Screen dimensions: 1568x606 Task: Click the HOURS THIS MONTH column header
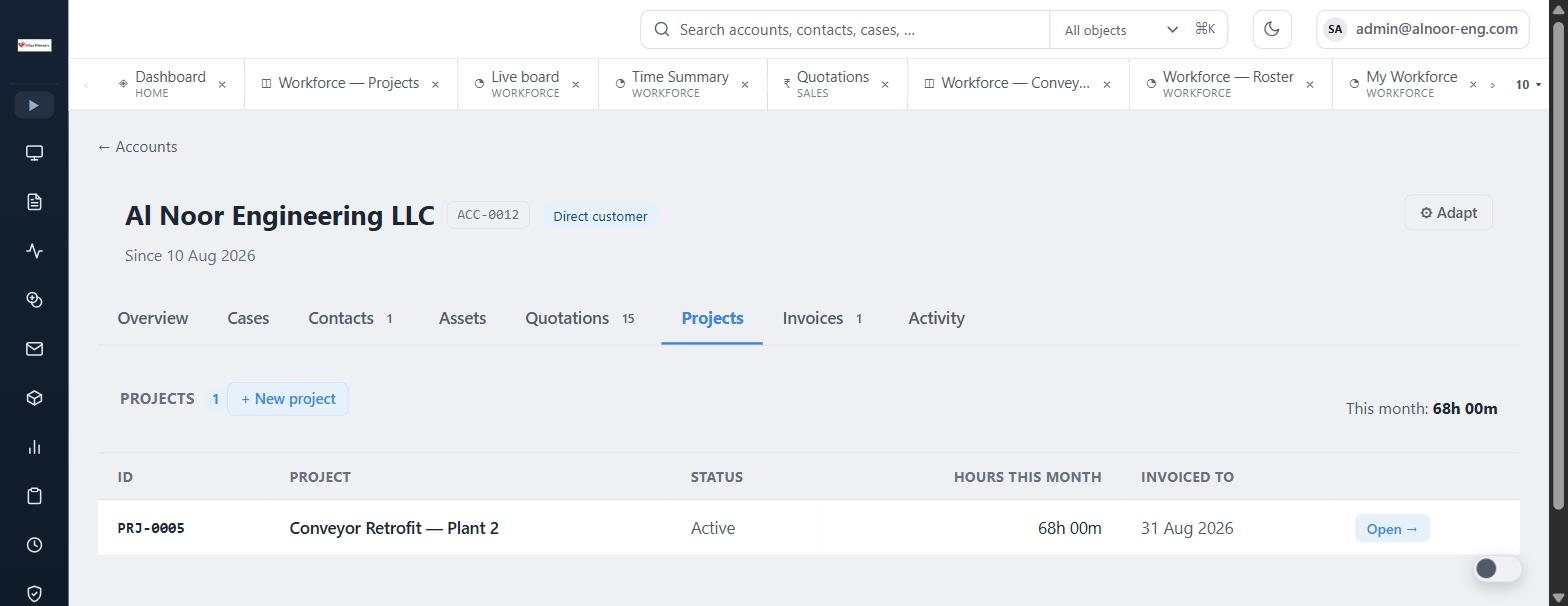1027,477
